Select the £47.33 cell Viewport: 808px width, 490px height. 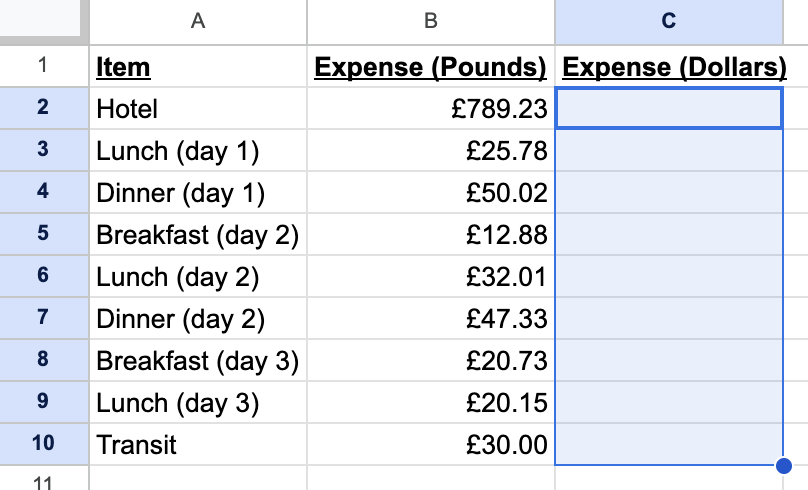(x=430, y=318)
